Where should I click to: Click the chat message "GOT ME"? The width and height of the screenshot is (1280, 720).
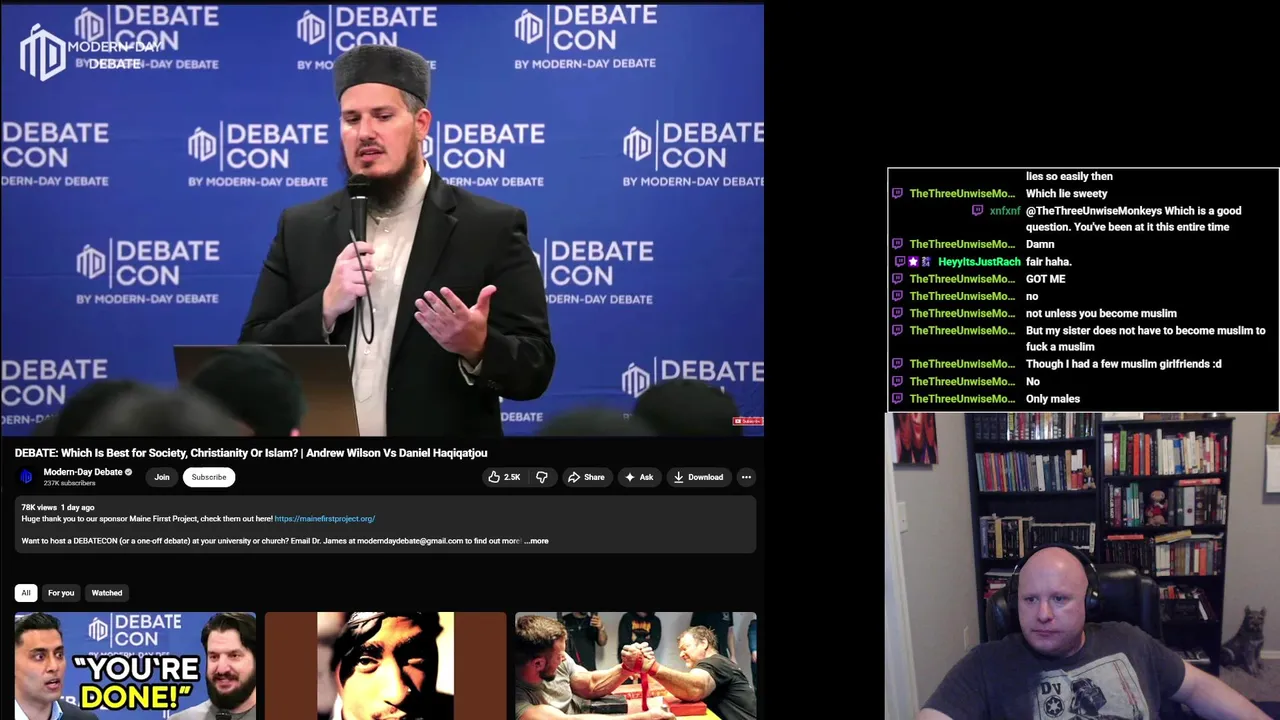[1045, 279]
